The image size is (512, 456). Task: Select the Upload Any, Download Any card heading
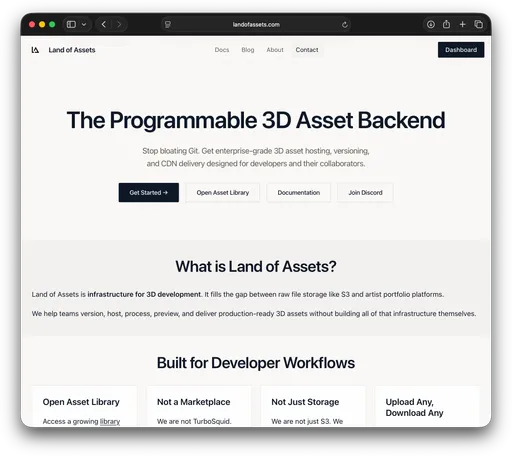414,407
